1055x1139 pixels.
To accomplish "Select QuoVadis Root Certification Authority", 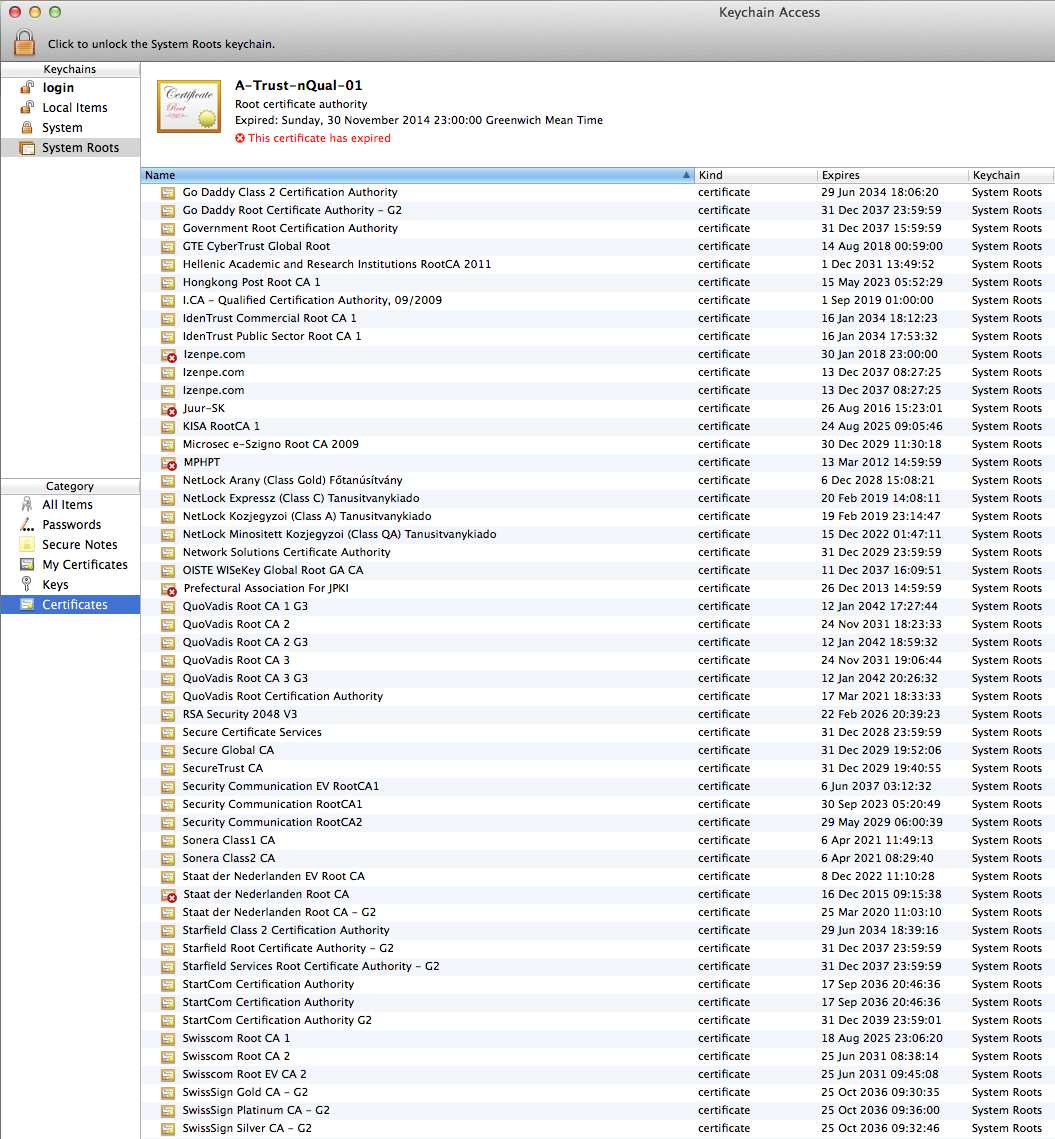I will coord(597,696).
